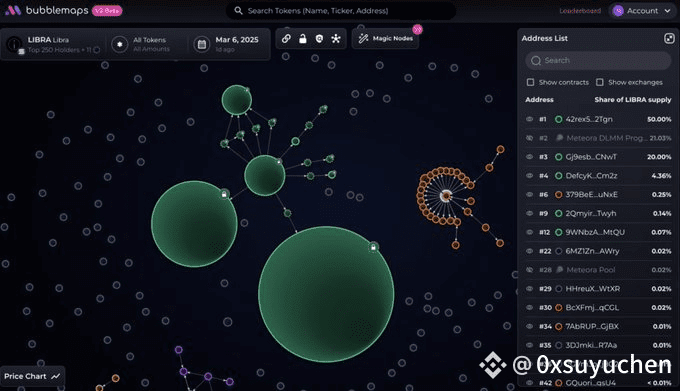Screen dimensions: 680x391
Task: Open the Leaderboard page
Action: [x=580, y=11]
